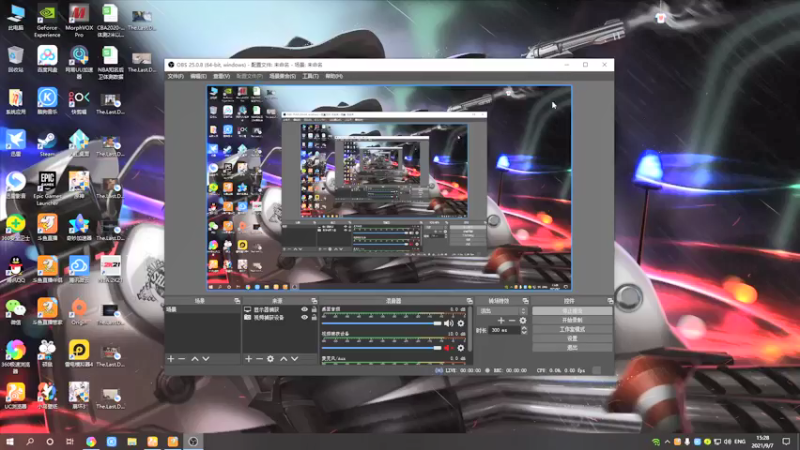Open the View menu in OBS
The width and height of the screenshot is (800, 450).
tap(221, 76)
